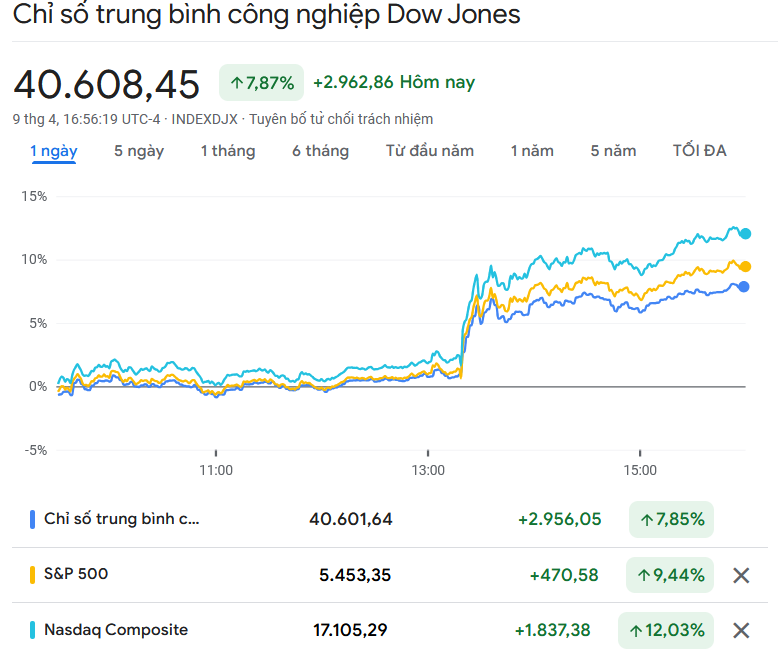The width and height of the screenshot is (778, 657).
Task: Open the TỐI ĐA range tab
Action: [700, 151]
